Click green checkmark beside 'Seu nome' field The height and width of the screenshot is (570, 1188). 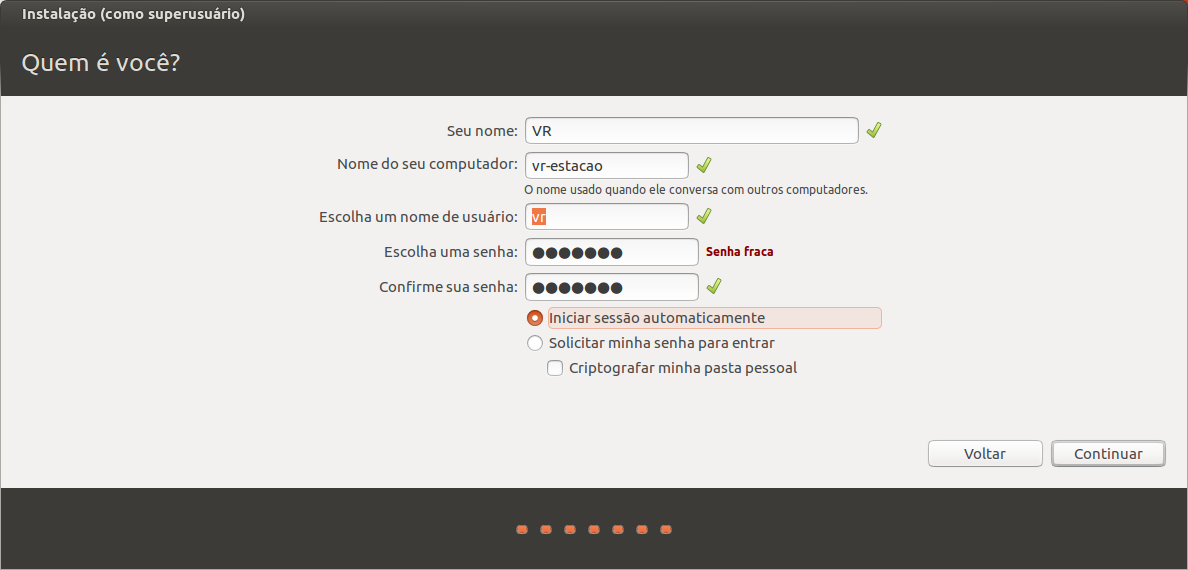pyautogui.click(x=874, y=130)
